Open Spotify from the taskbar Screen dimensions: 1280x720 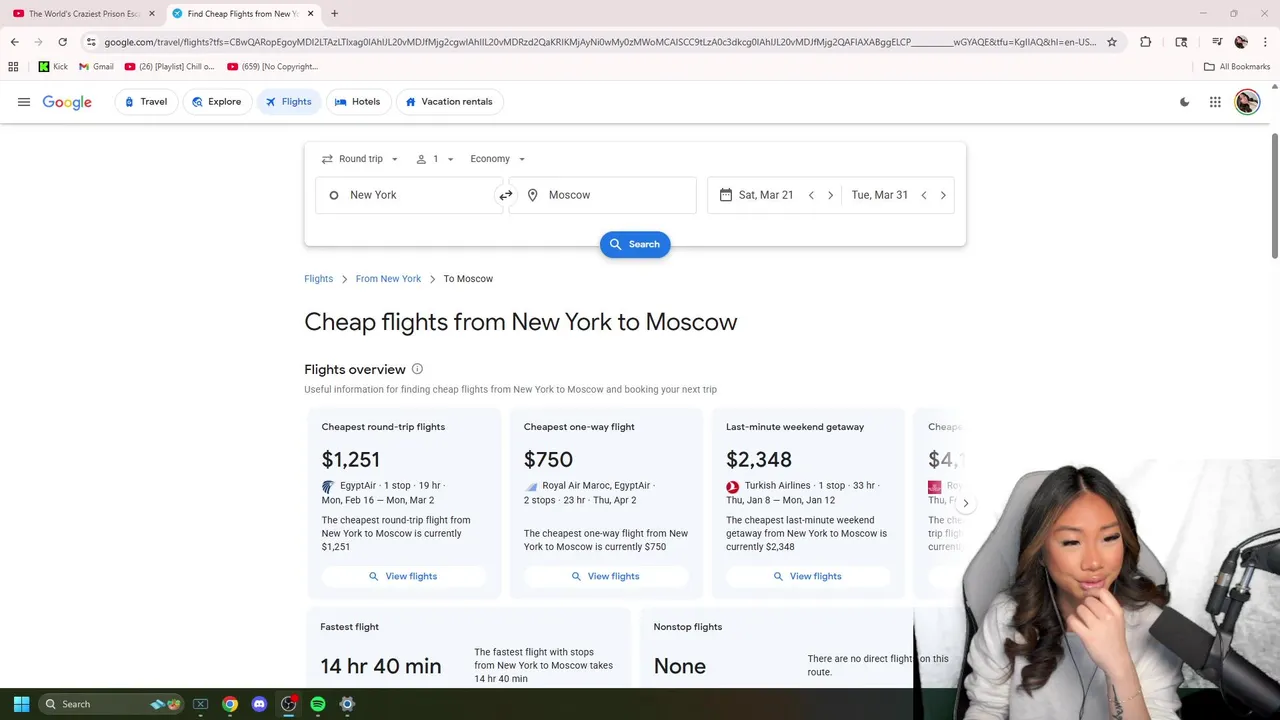pos(318,704)
